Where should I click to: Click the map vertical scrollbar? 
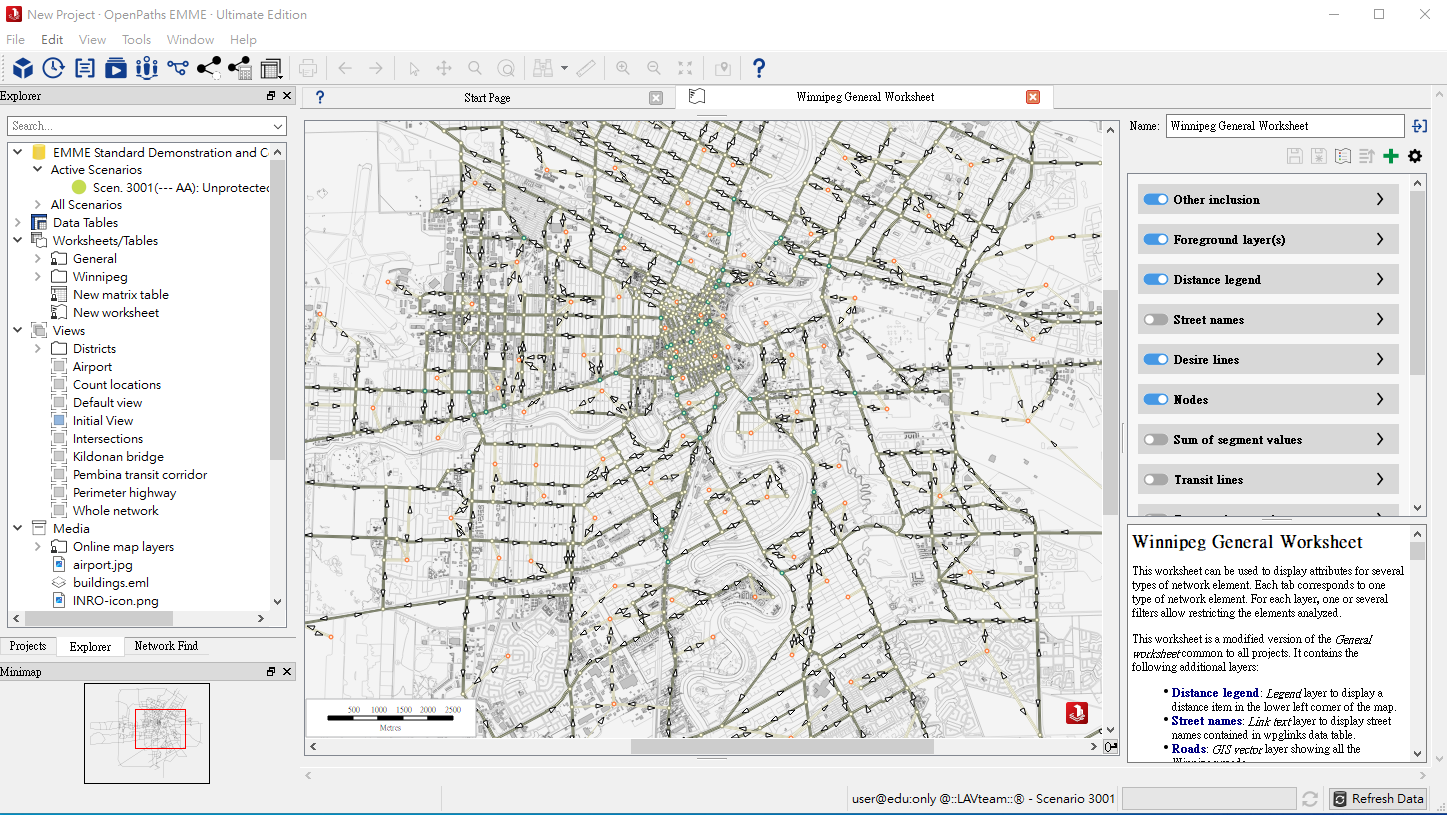[1110, 403]
